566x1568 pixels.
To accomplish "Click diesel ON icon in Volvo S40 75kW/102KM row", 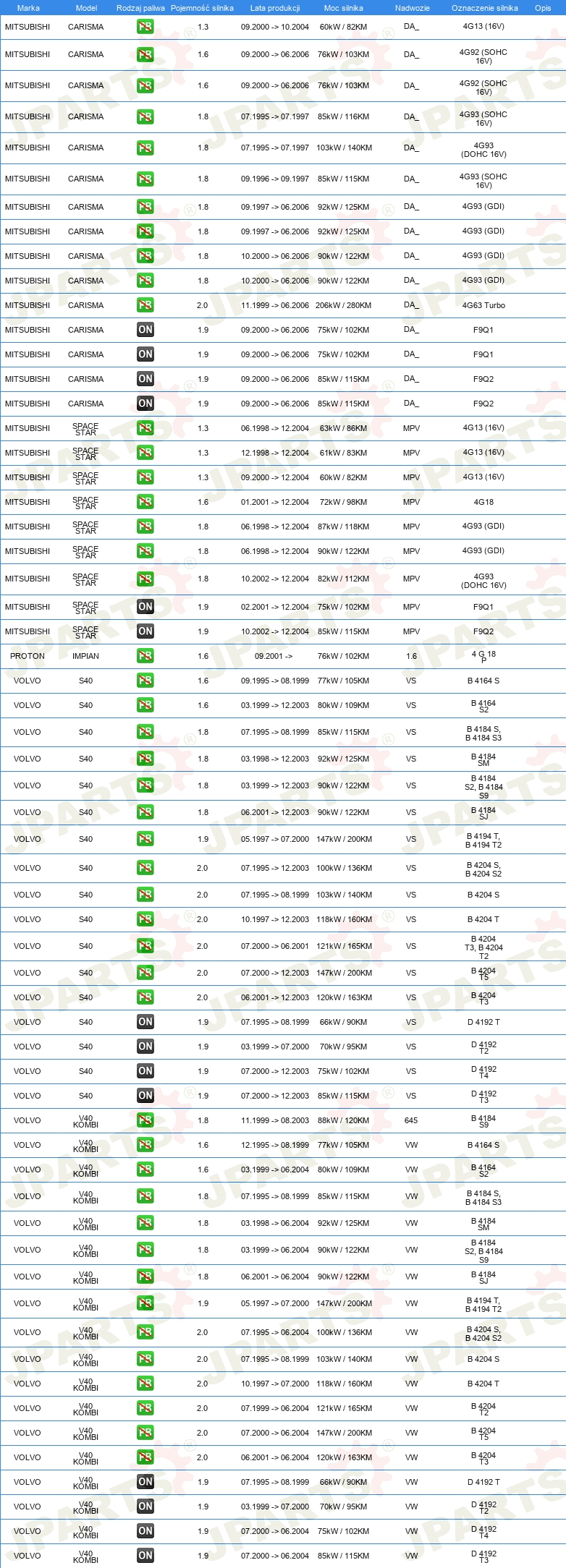I will point(145,1071).
